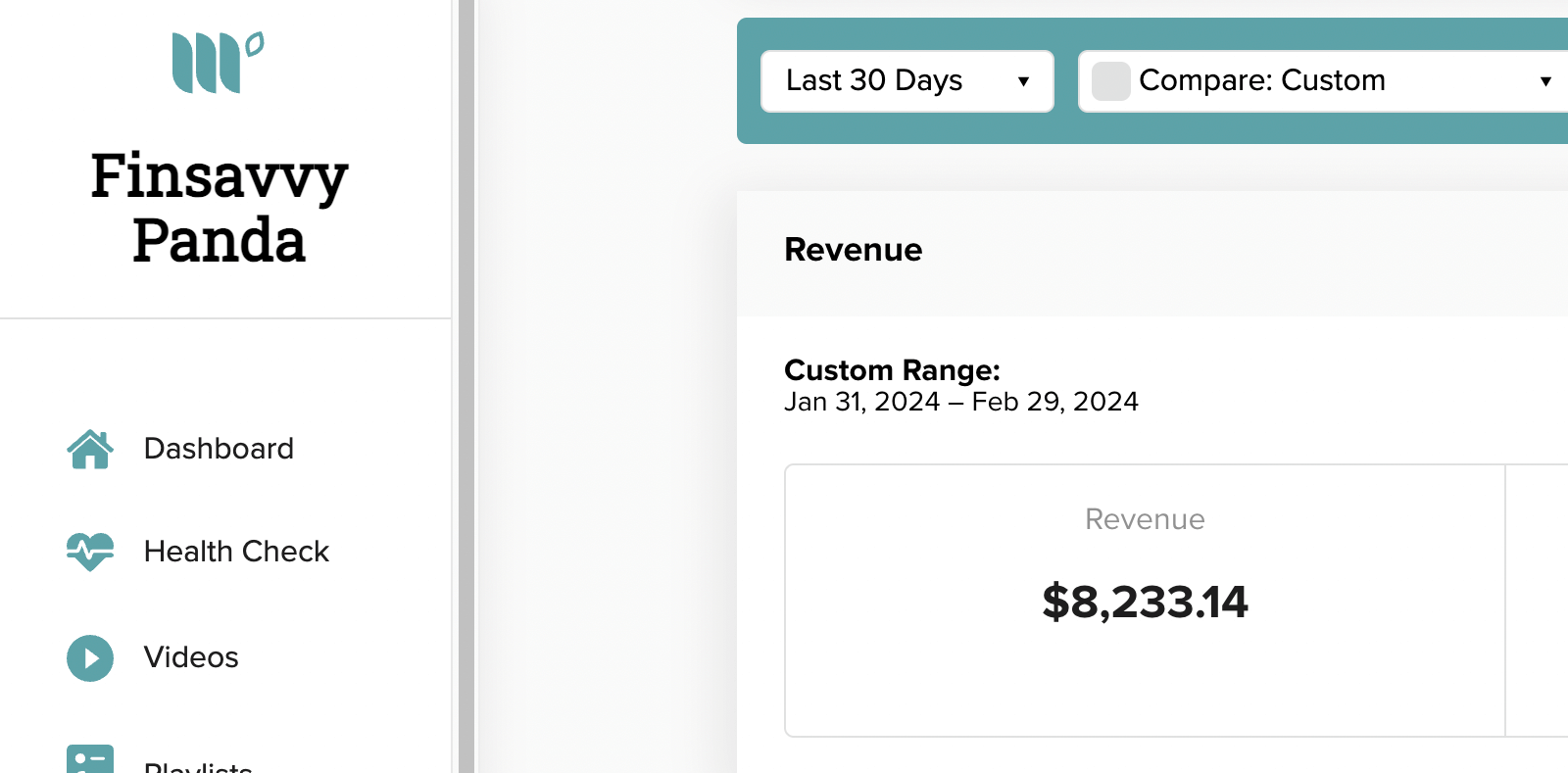
Task: Click the Finsavvy Panda channel name
Action: coord(220,208)
